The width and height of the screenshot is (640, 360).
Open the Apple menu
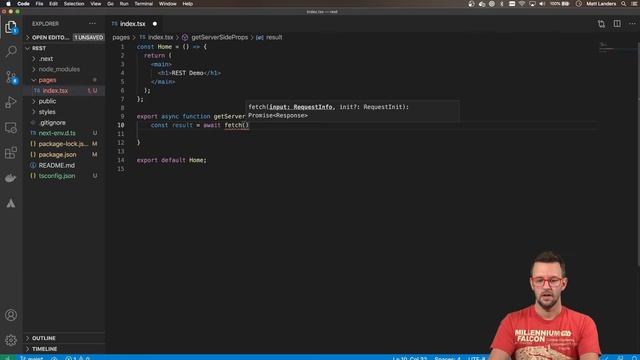(x=8, y=4)
